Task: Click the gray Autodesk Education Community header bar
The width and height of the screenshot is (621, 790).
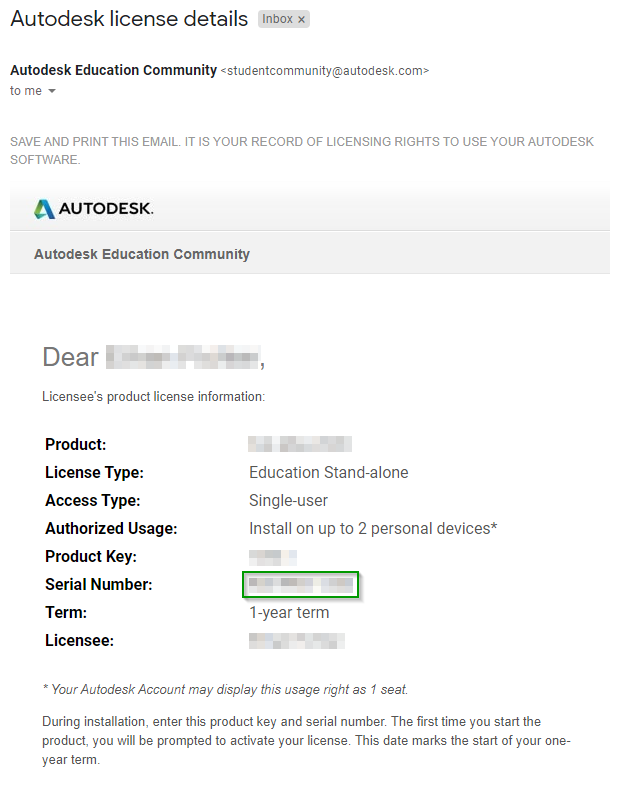Action: (x=310, y=254)
